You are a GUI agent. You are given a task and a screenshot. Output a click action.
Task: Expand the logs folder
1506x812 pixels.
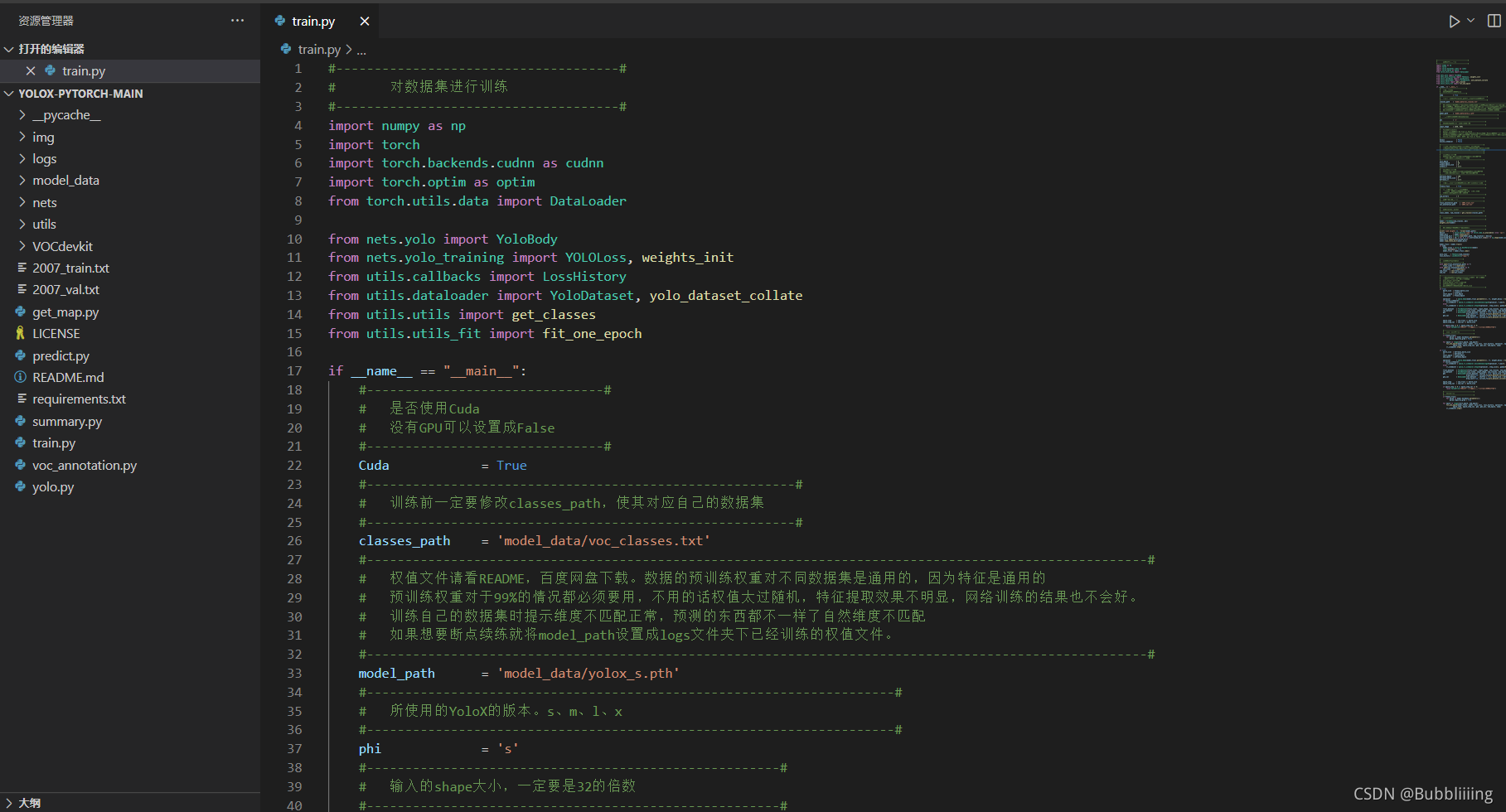click(22, 158)
